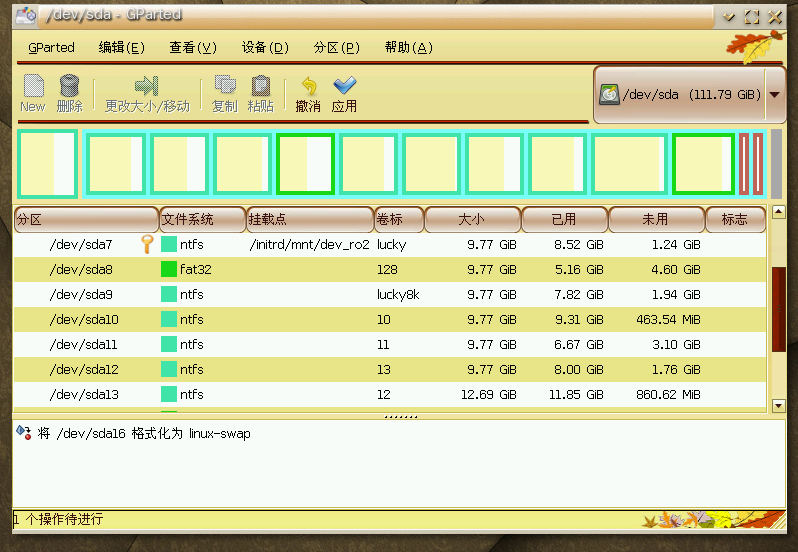Sort by 卷标 column header
The image size is (798, 552).
point(399,219)
